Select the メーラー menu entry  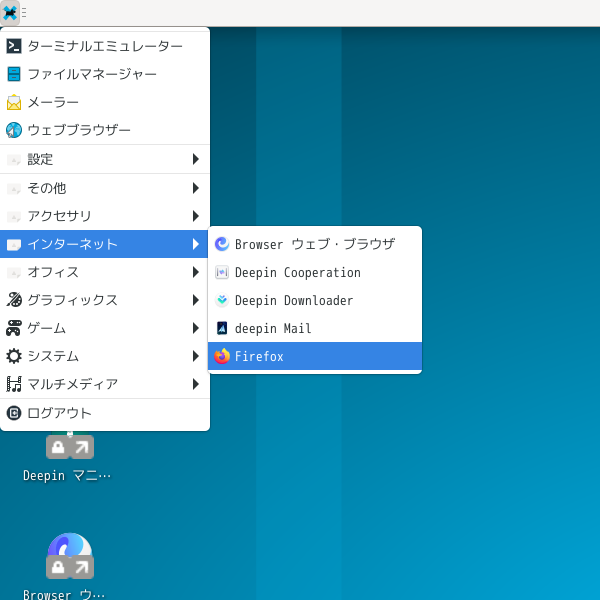click(105, 102)
